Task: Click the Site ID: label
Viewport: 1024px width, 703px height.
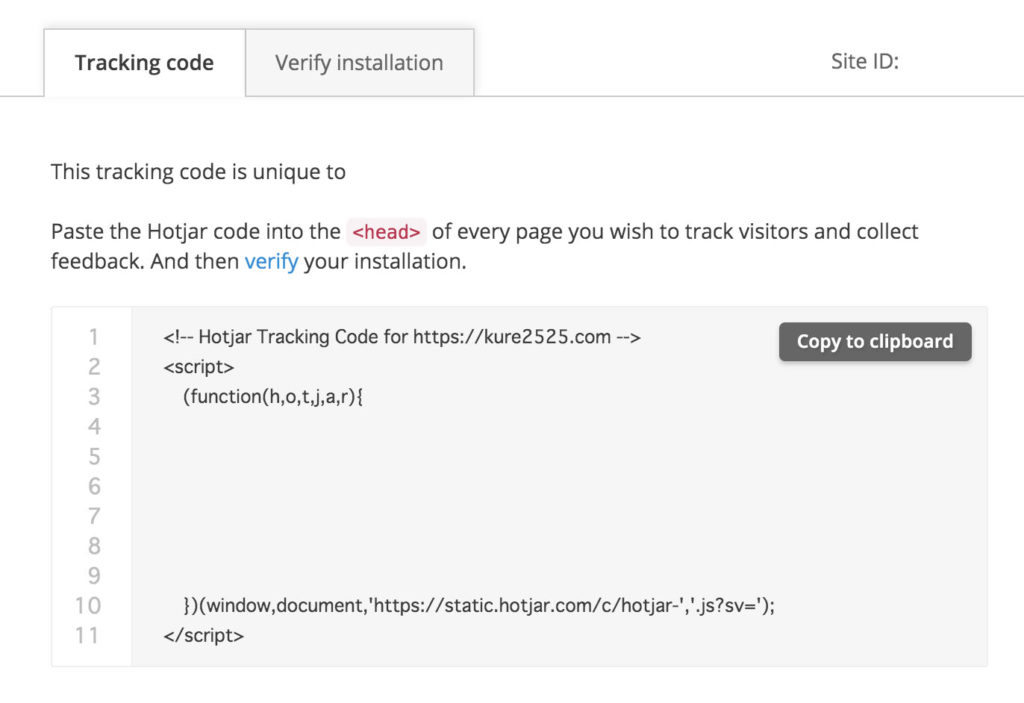Action: [865, 61]
